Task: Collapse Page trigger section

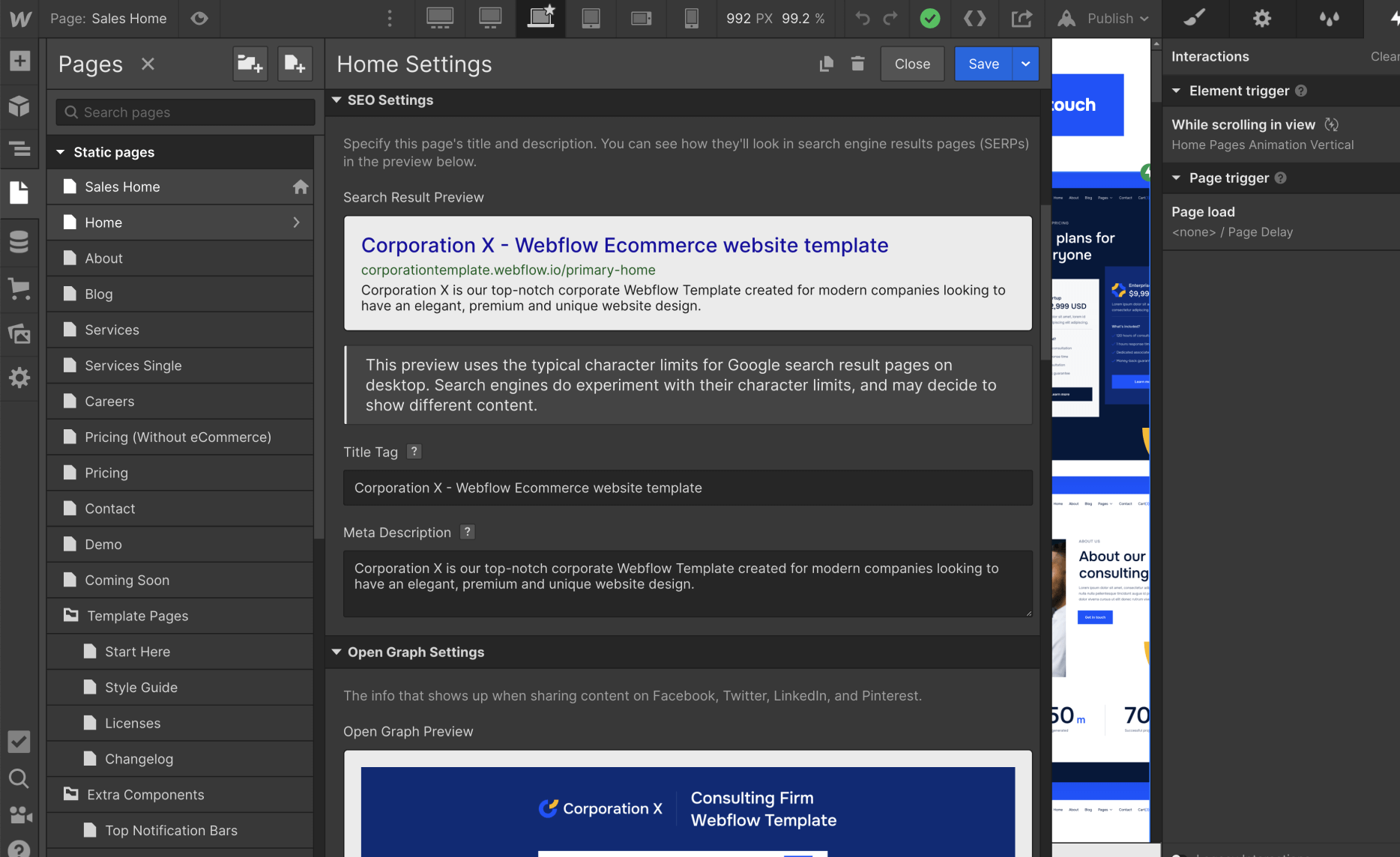Action: coord(1177,178)
